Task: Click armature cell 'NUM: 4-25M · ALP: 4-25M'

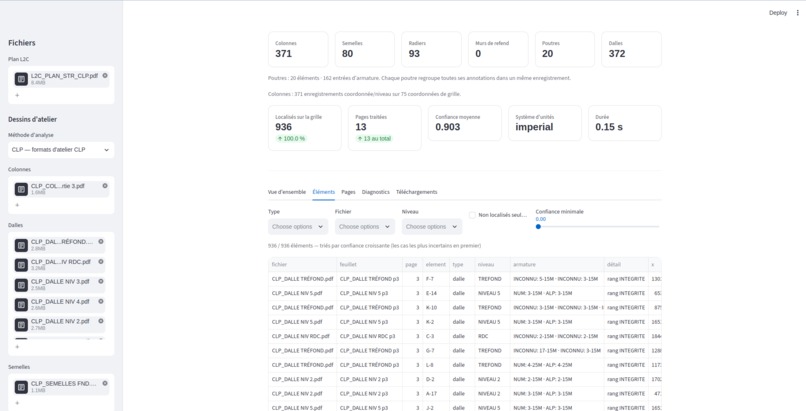Action: [557, 365]
